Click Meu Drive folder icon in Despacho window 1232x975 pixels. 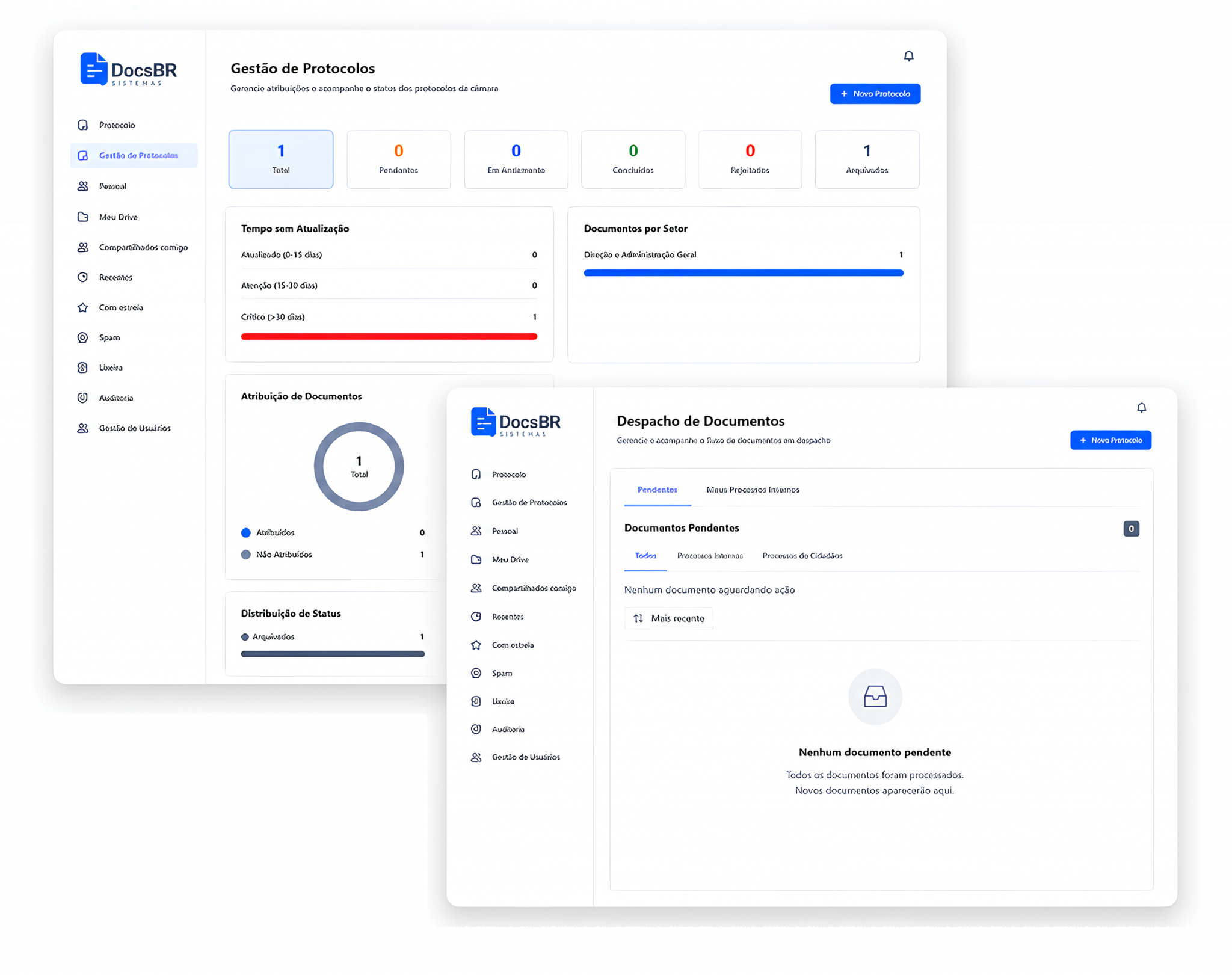coord(476,559)
